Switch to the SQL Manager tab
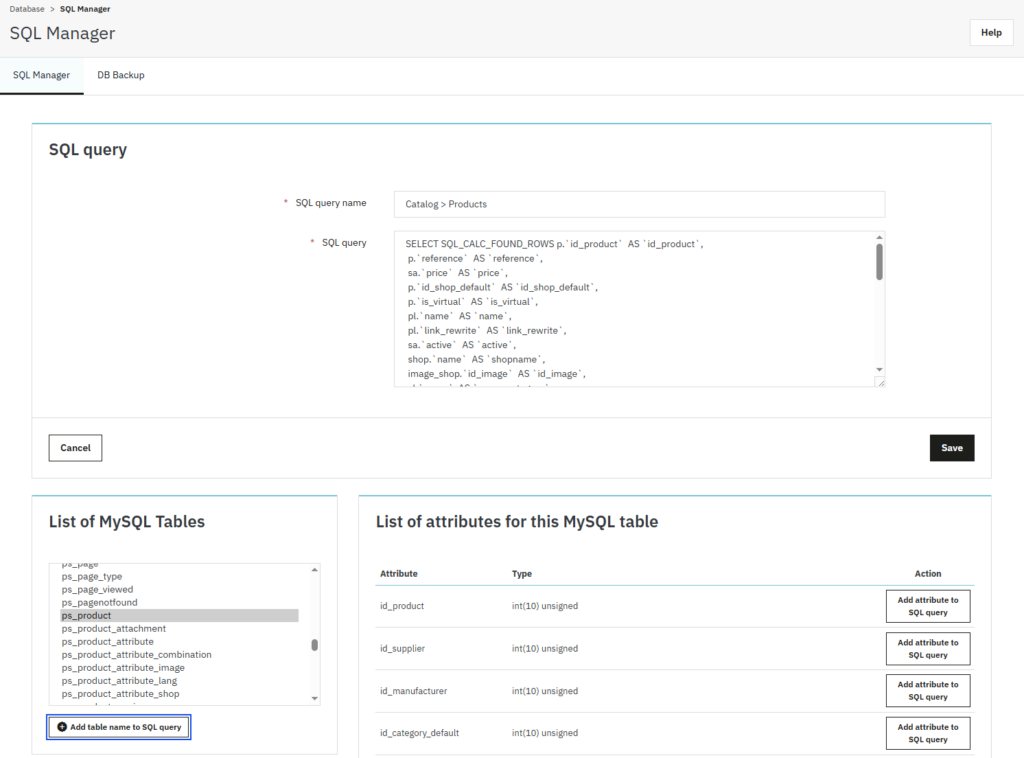 [x=41, y=75]
